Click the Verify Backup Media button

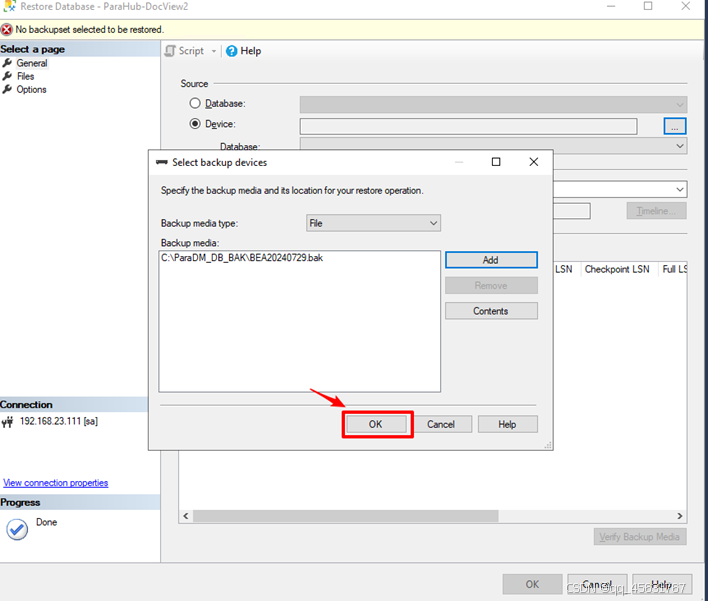pos(640,537)
